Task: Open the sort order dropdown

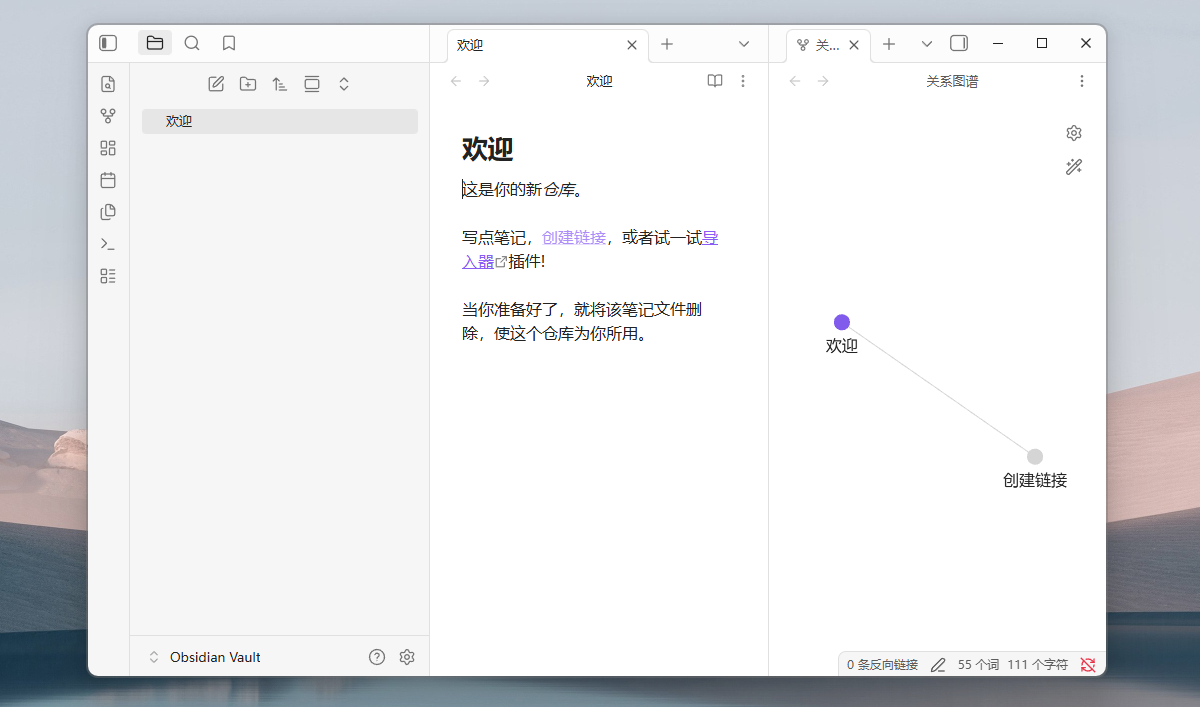Action: (280, 84)
